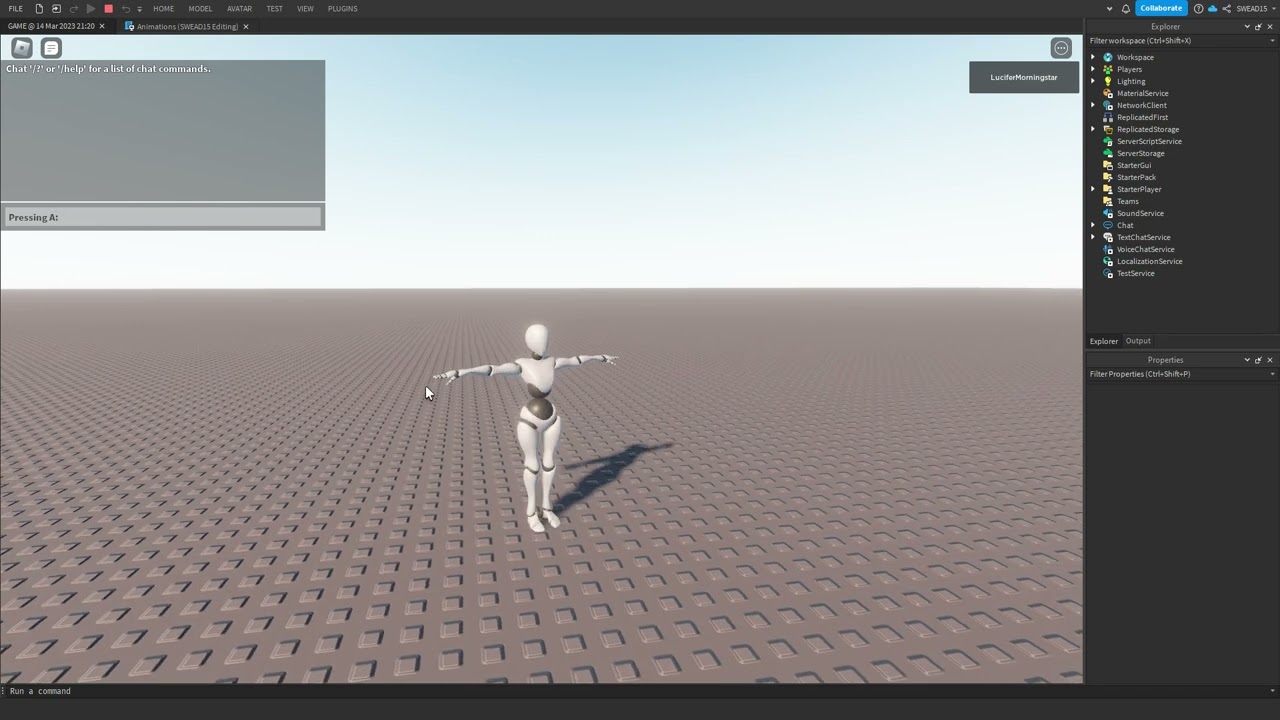Click the chat message input bar
Viewport: 1280px width, 720px height.
163,217
